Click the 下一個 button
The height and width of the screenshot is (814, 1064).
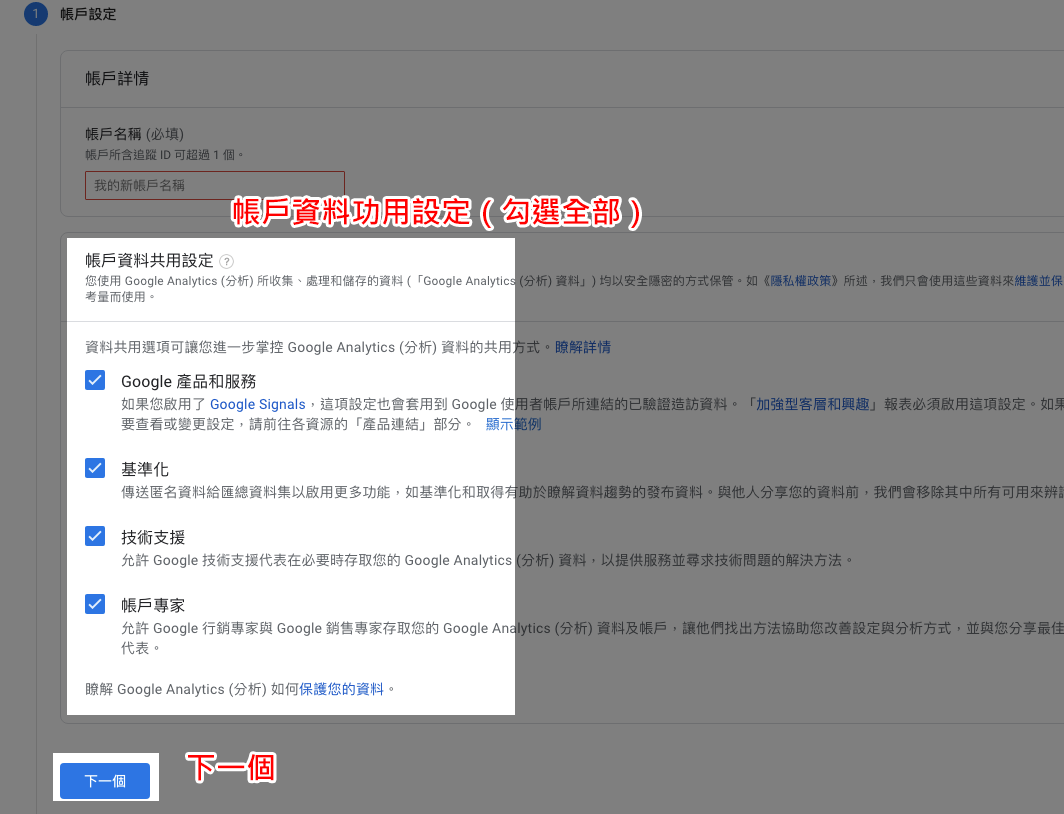[x=104, y=781]
